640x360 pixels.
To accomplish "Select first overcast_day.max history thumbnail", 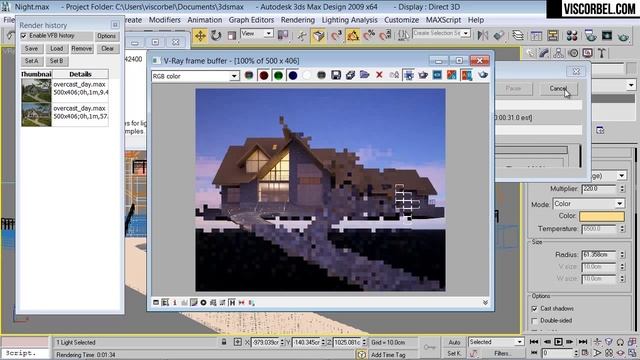I will pyautogui.click(x=36, y=90).
